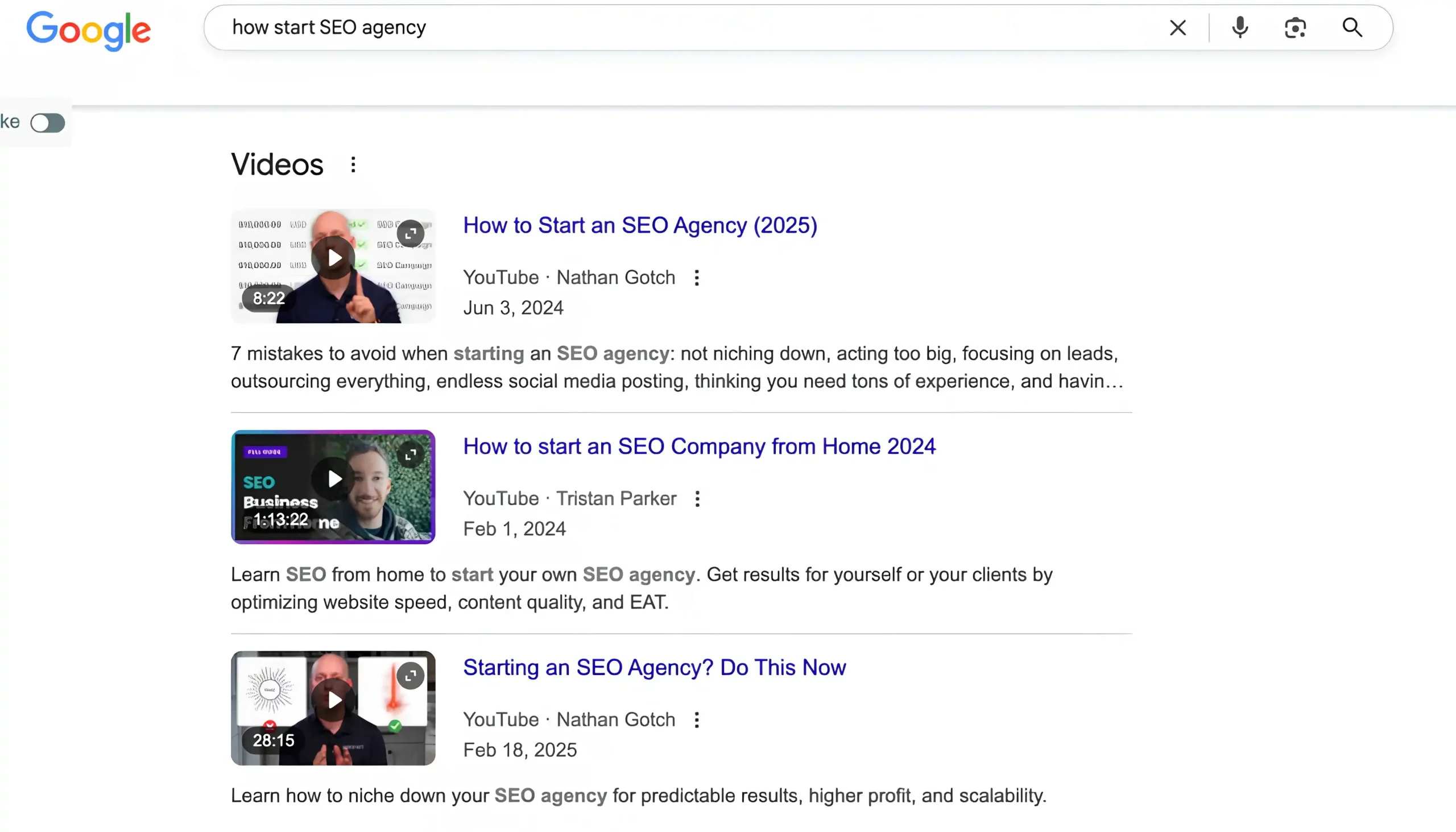This screenshot has height=832, width=1456.
Task: Play the 1:13:22 SEO Business video
Action: tap(333, 479)
